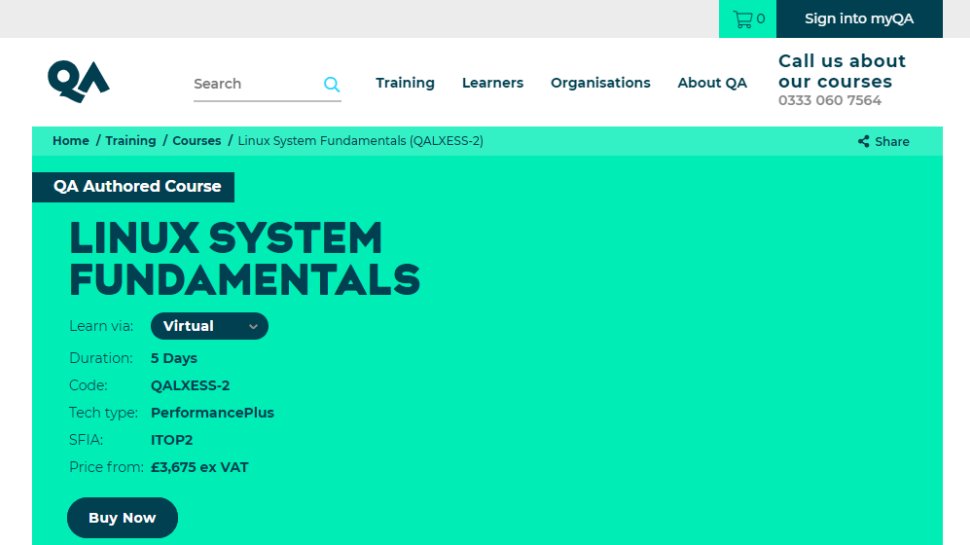Image resolution: width=970 pixels, height=545 pixels.
Task: Click the course code QALXESS-2 value
Action: coord(191,385)
